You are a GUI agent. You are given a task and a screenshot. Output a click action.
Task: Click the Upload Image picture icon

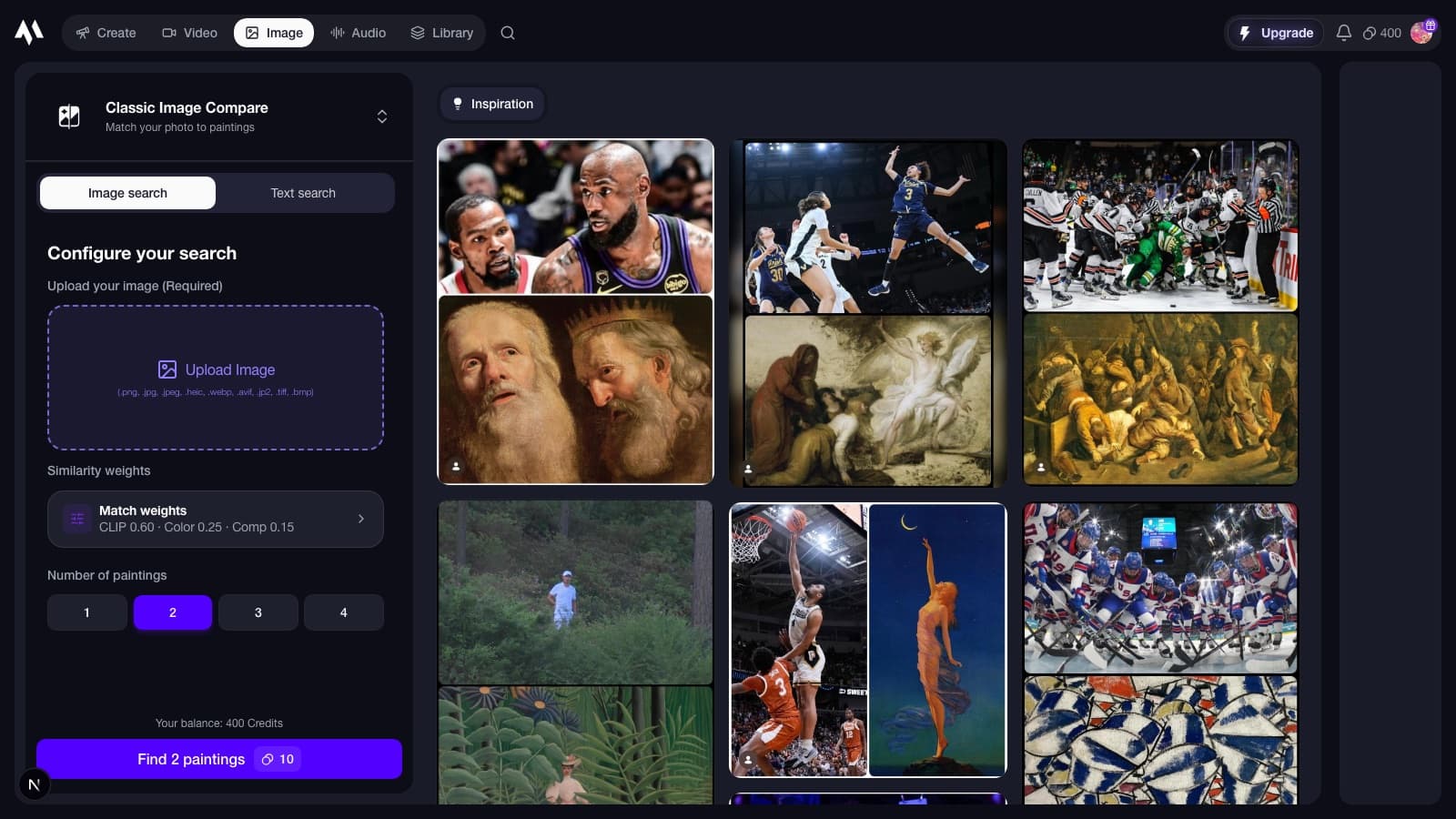(x=167, y=369)
